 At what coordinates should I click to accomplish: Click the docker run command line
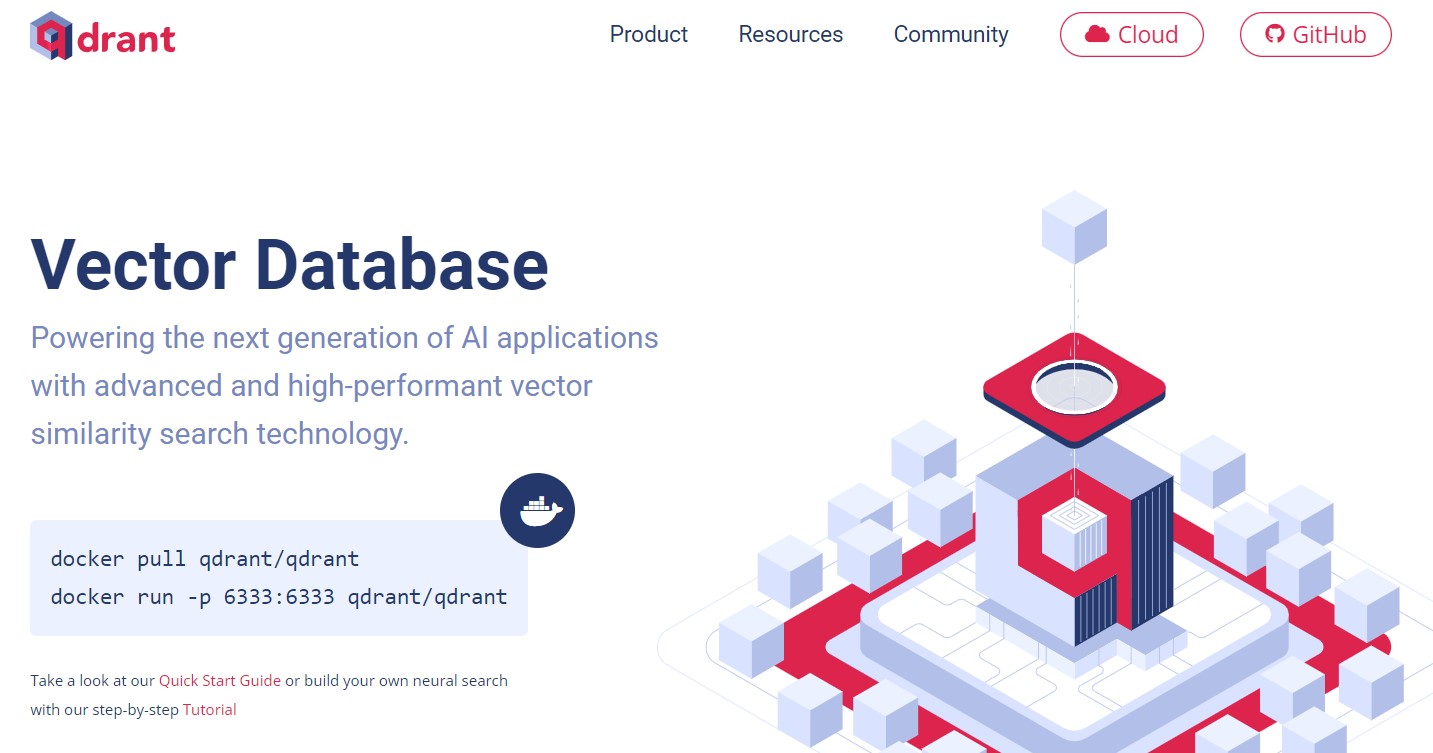[278, 596]
